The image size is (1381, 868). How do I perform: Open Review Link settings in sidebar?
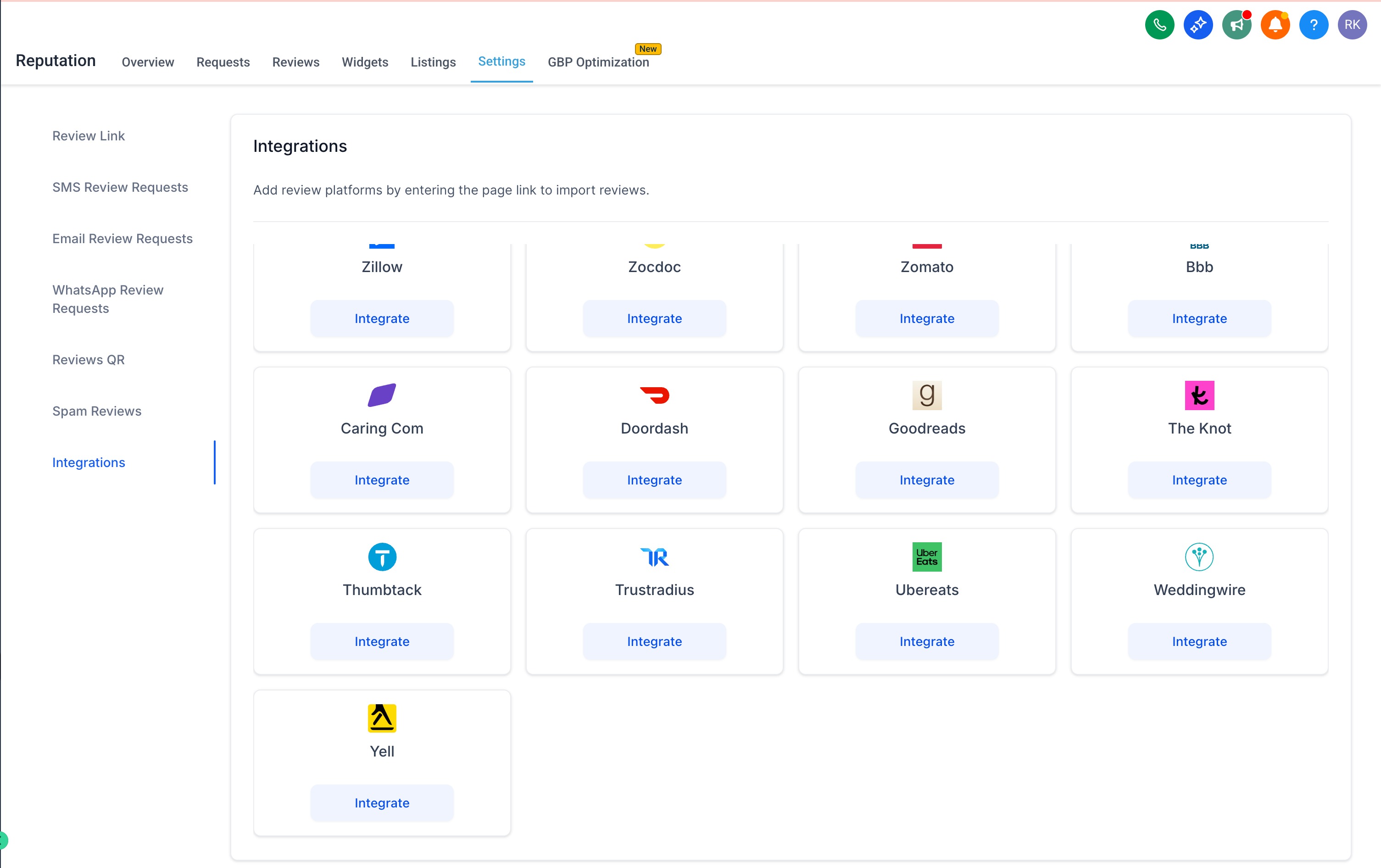pyautogui.click(x=88, y=136)
